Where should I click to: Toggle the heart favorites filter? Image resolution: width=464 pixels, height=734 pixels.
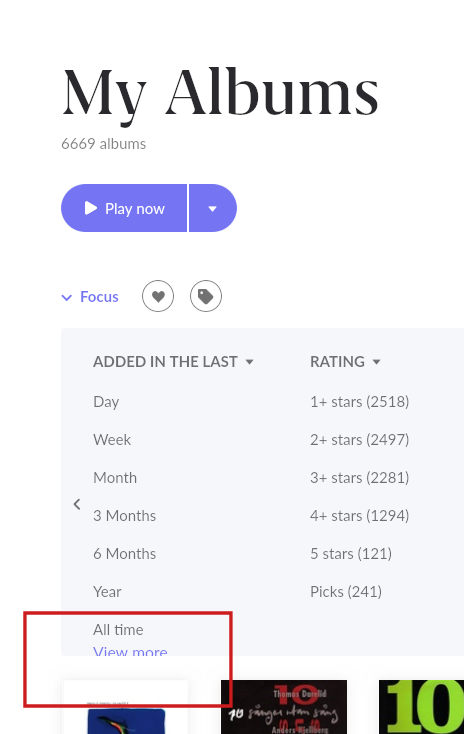158,296
